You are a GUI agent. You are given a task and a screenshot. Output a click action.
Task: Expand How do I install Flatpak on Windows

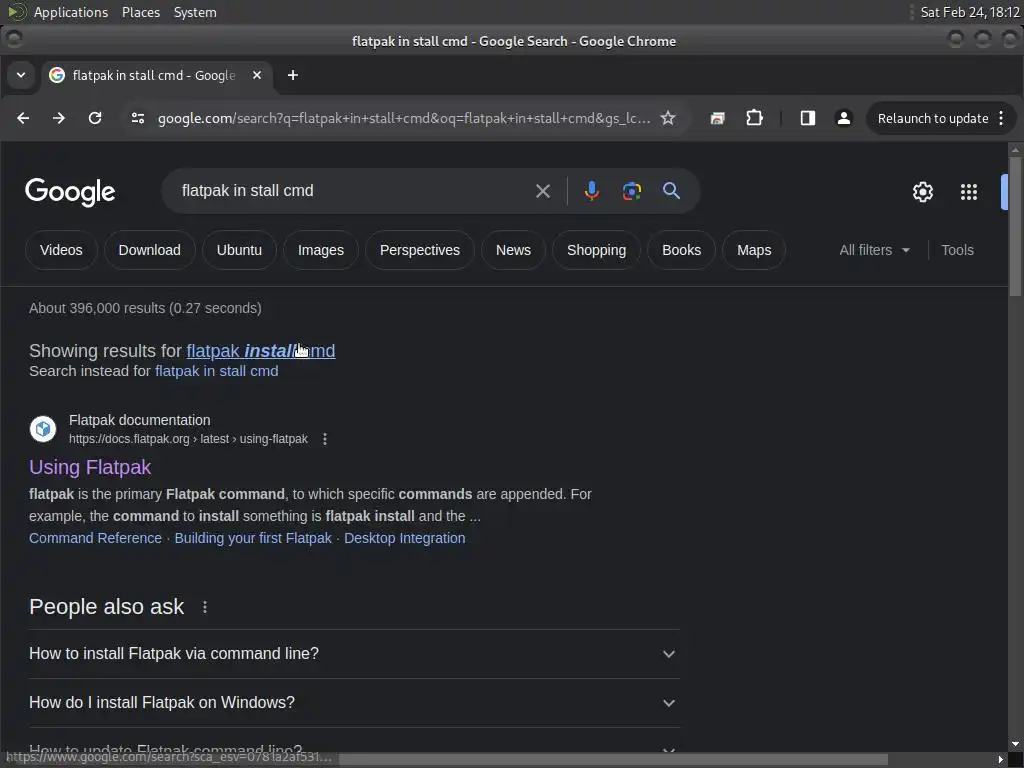click(354, 703)
